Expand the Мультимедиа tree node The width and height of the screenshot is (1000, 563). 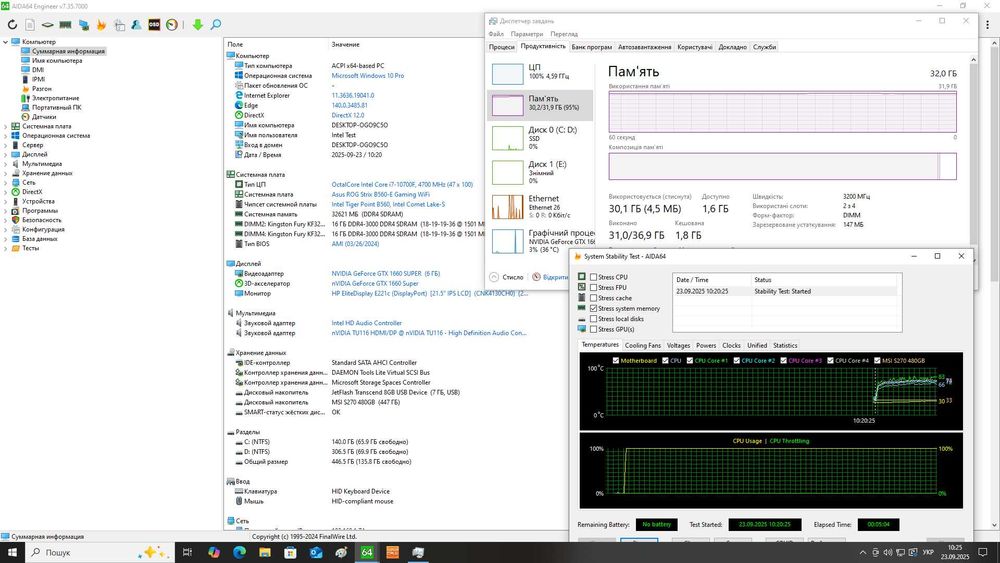(6, 164)
